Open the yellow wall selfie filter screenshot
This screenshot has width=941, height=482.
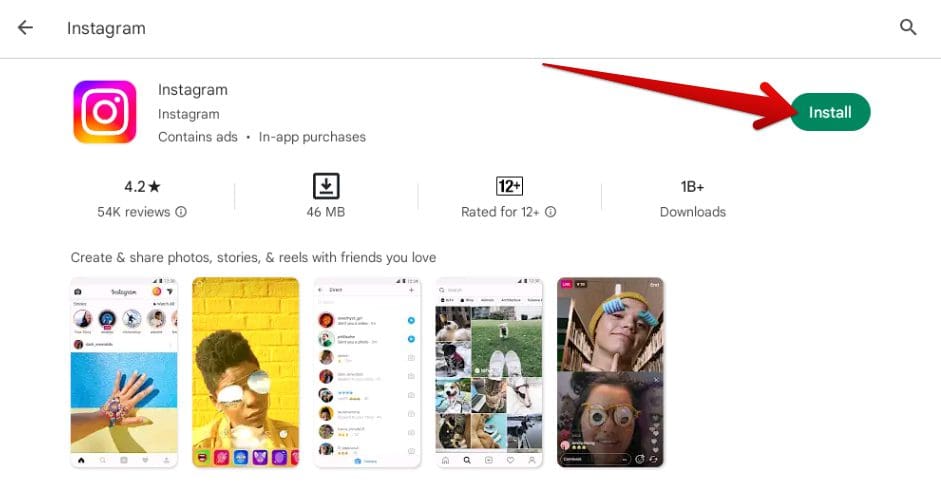coord(245,372)
